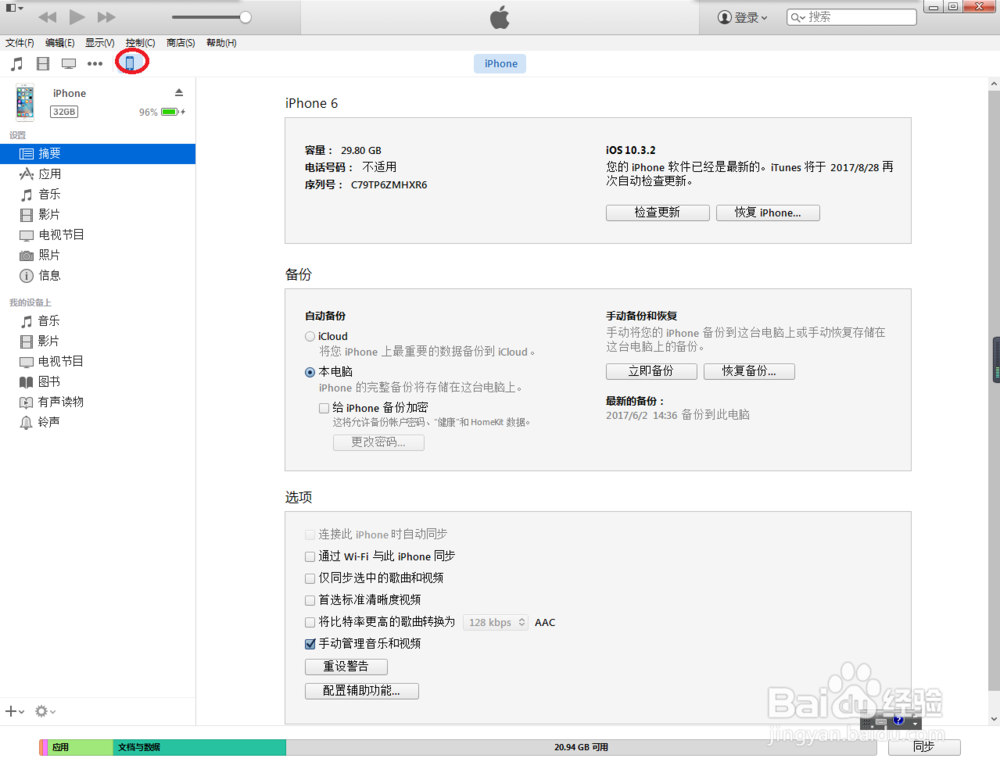Open the 文件(F) menu
The width and height of the screenshot is (1000, 769).
[20, 43]
